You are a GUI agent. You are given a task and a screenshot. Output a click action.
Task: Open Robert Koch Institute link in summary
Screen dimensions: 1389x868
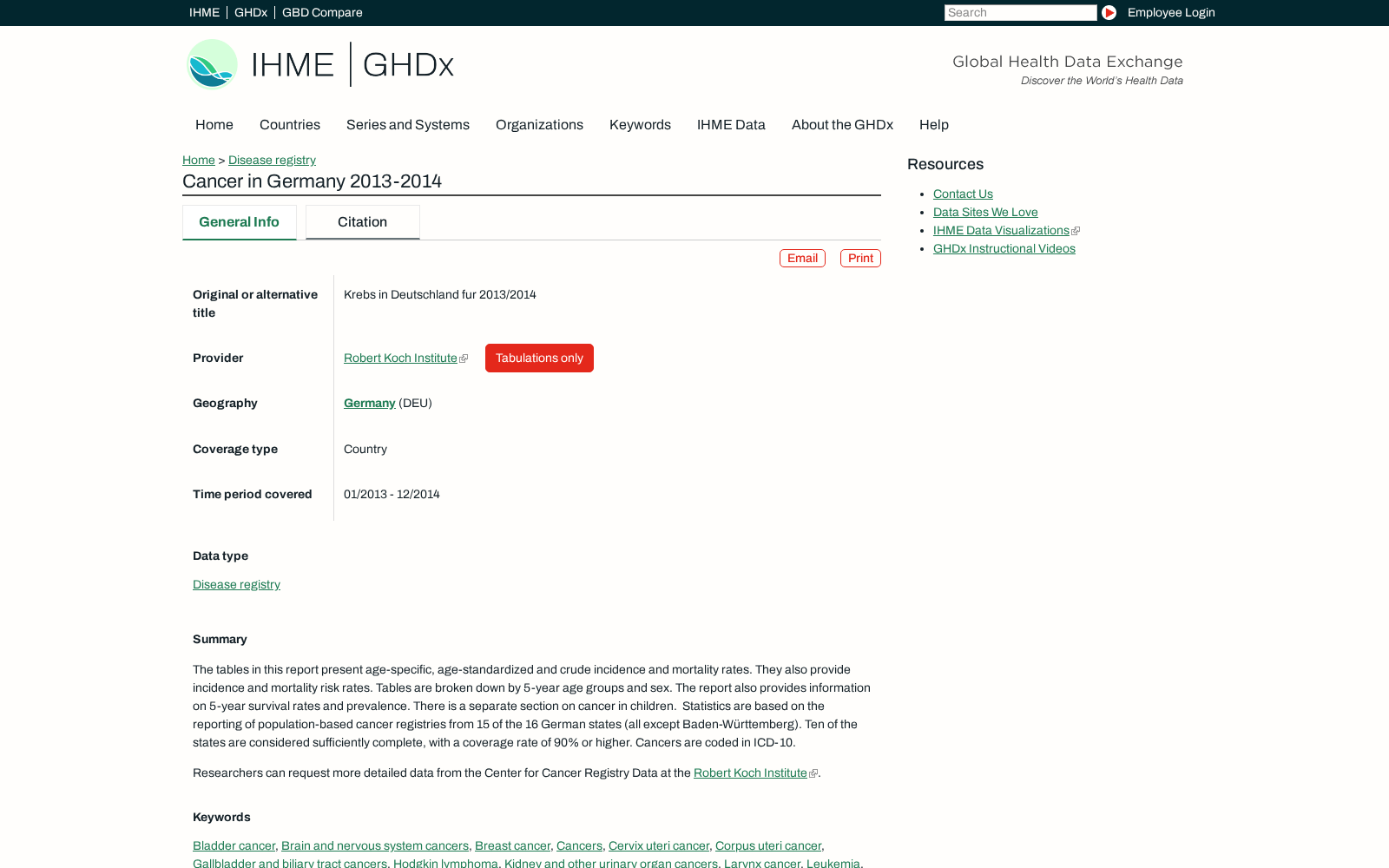pos(750,773)
